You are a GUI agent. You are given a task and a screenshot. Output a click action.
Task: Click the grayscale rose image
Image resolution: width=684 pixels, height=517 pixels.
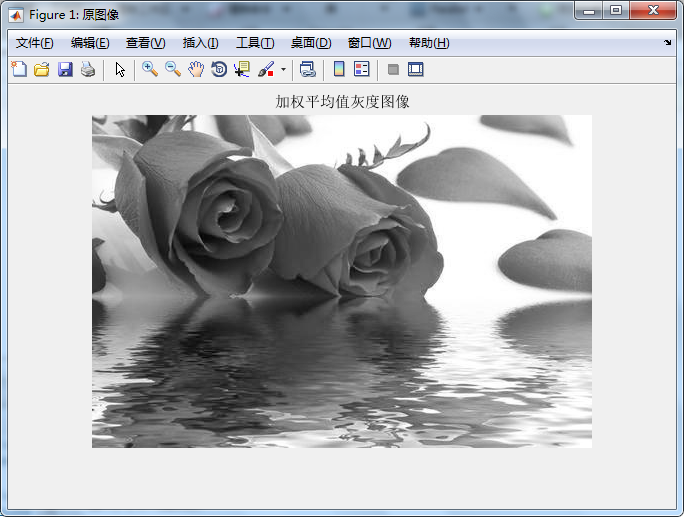coord(342,281)
